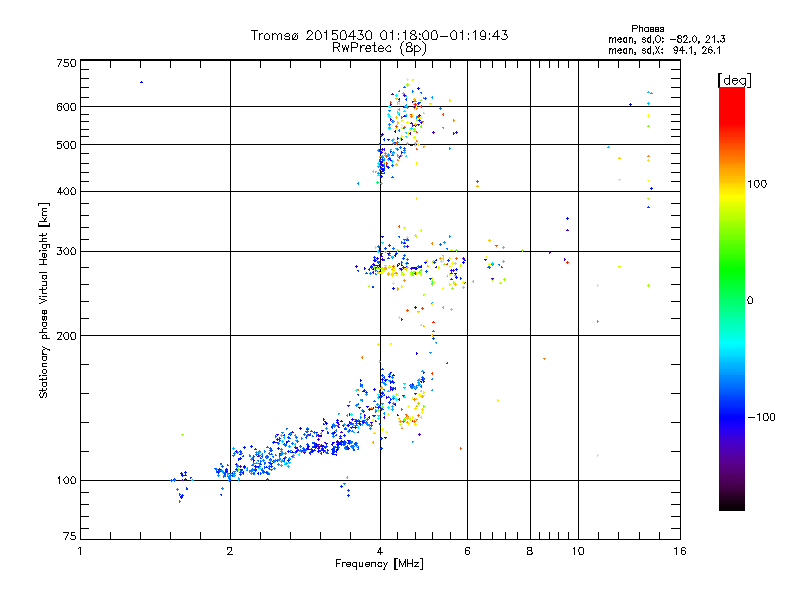Click the x-axis label 'Frequency [MHz]'
The width and height of the screenshot is (800, 600).
coord(379,564)
